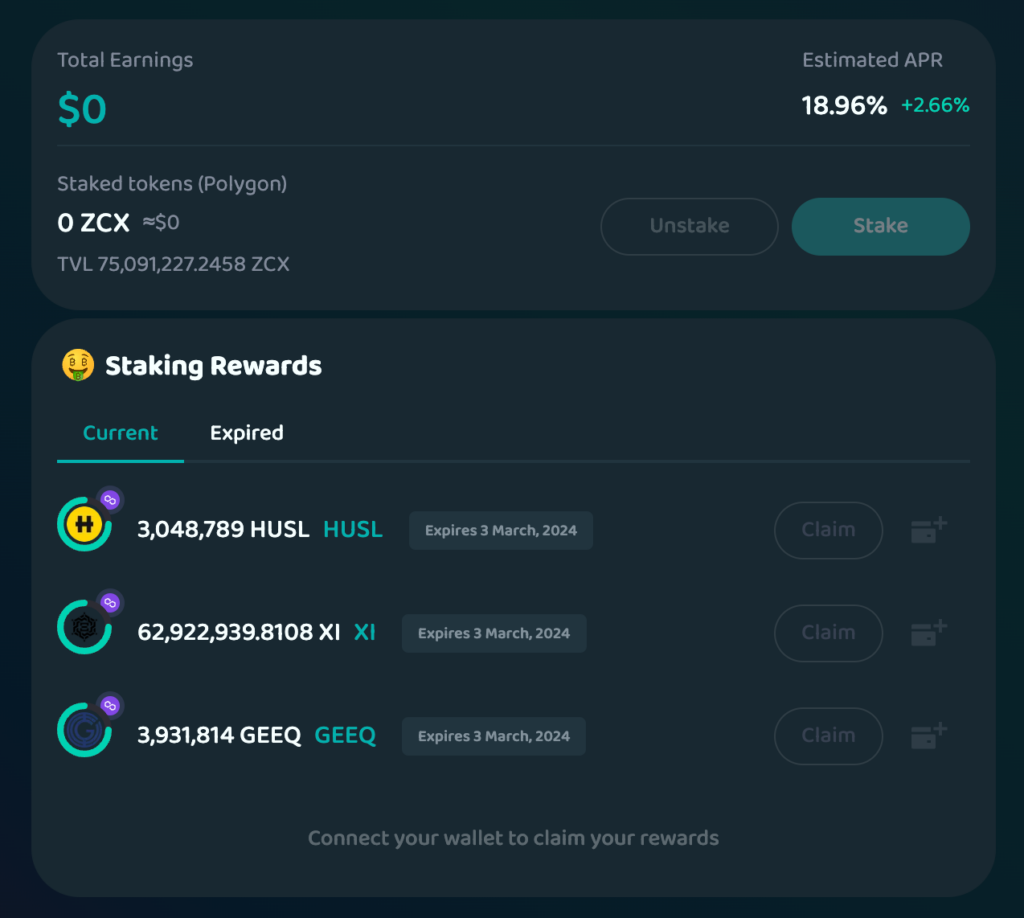
Task: Click Polygon chain badge on HUSL logo
Action: [x=110, y=500]
